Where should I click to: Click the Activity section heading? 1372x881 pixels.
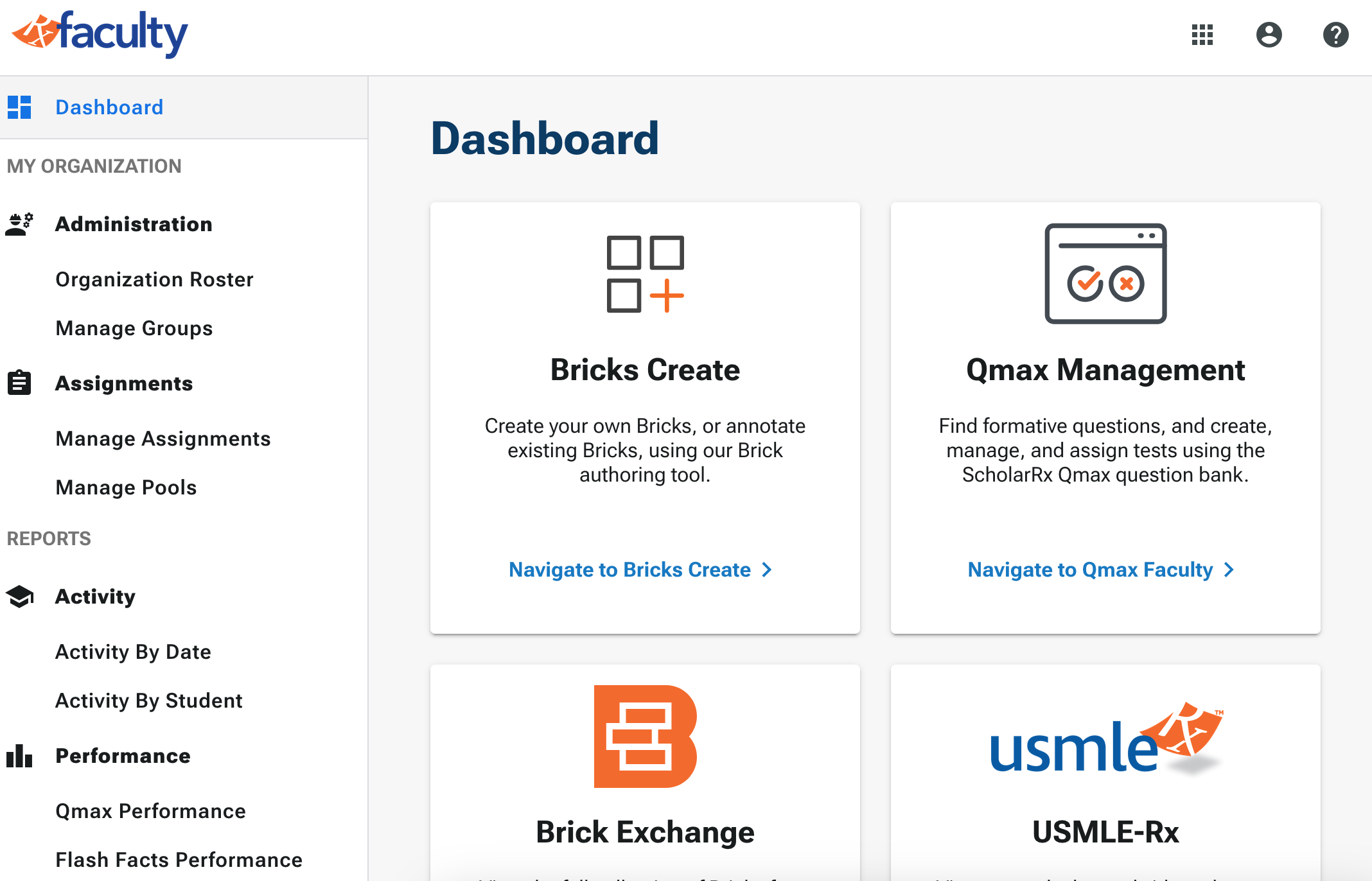point(95,597)
